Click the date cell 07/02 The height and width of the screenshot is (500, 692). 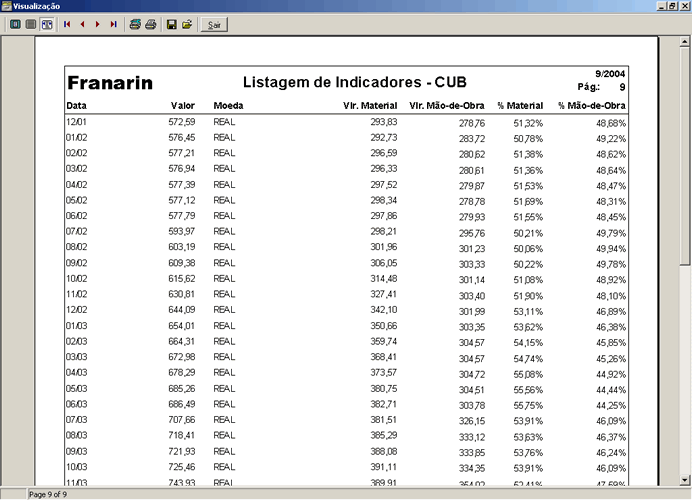point(76,231)
